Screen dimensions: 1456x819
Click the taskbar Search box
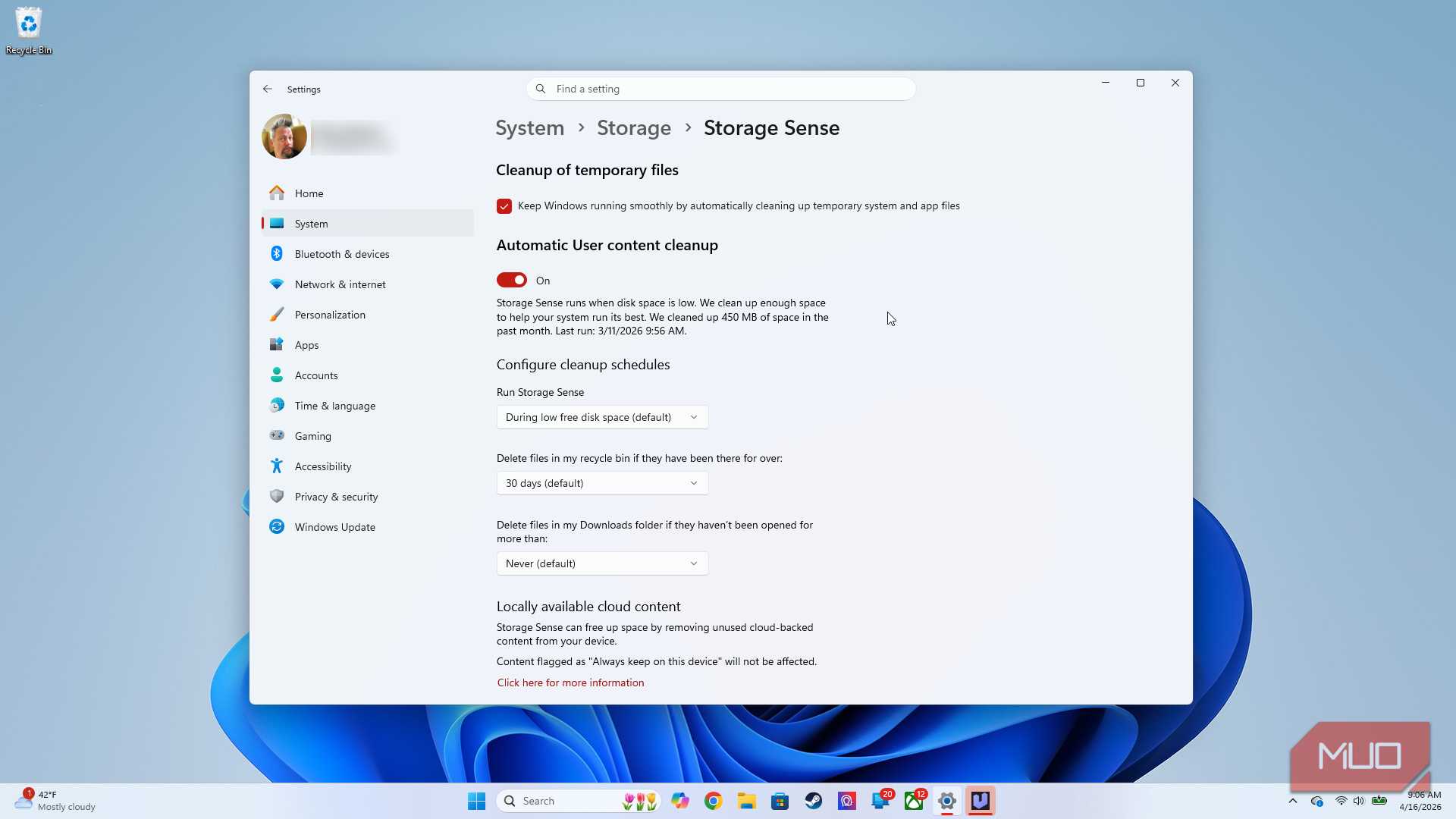(579, 801)
